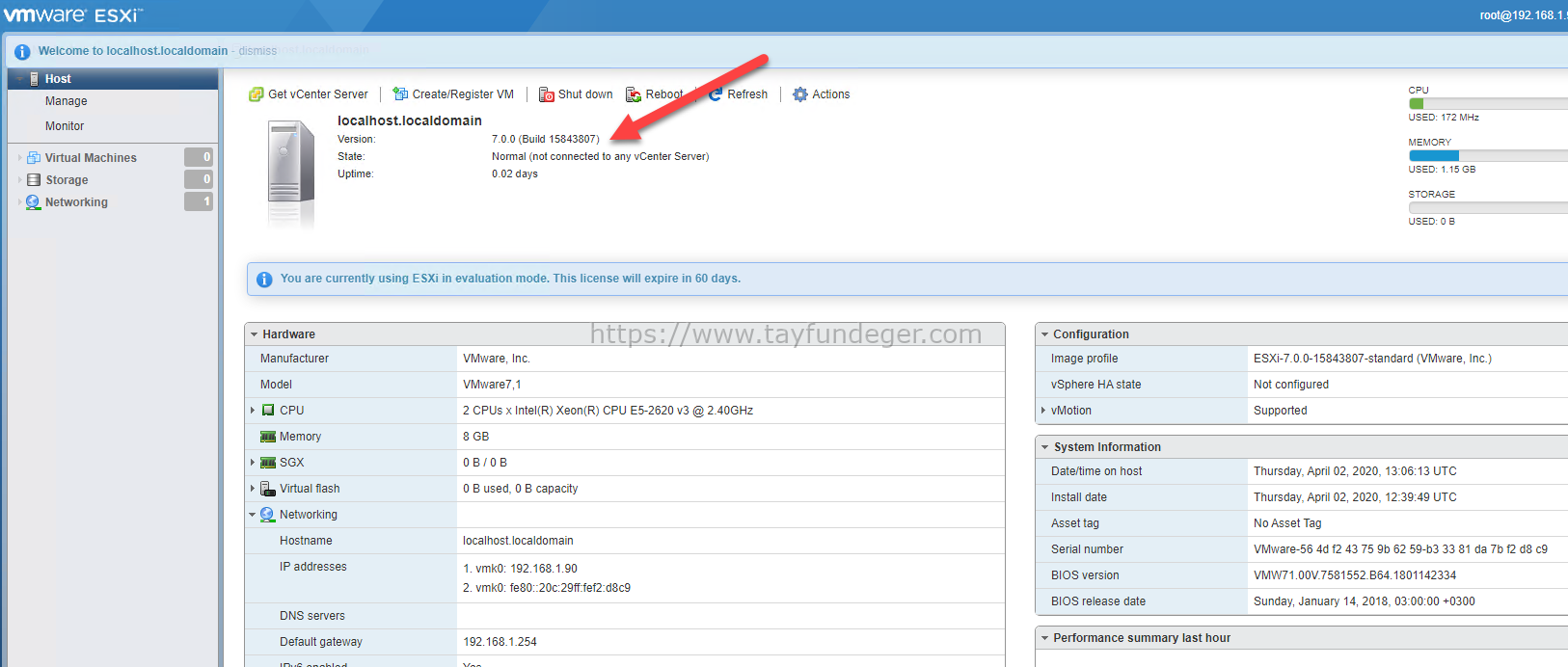Collapse the Hardware panel
The image size is (1568, 667).
pos(254,334)
